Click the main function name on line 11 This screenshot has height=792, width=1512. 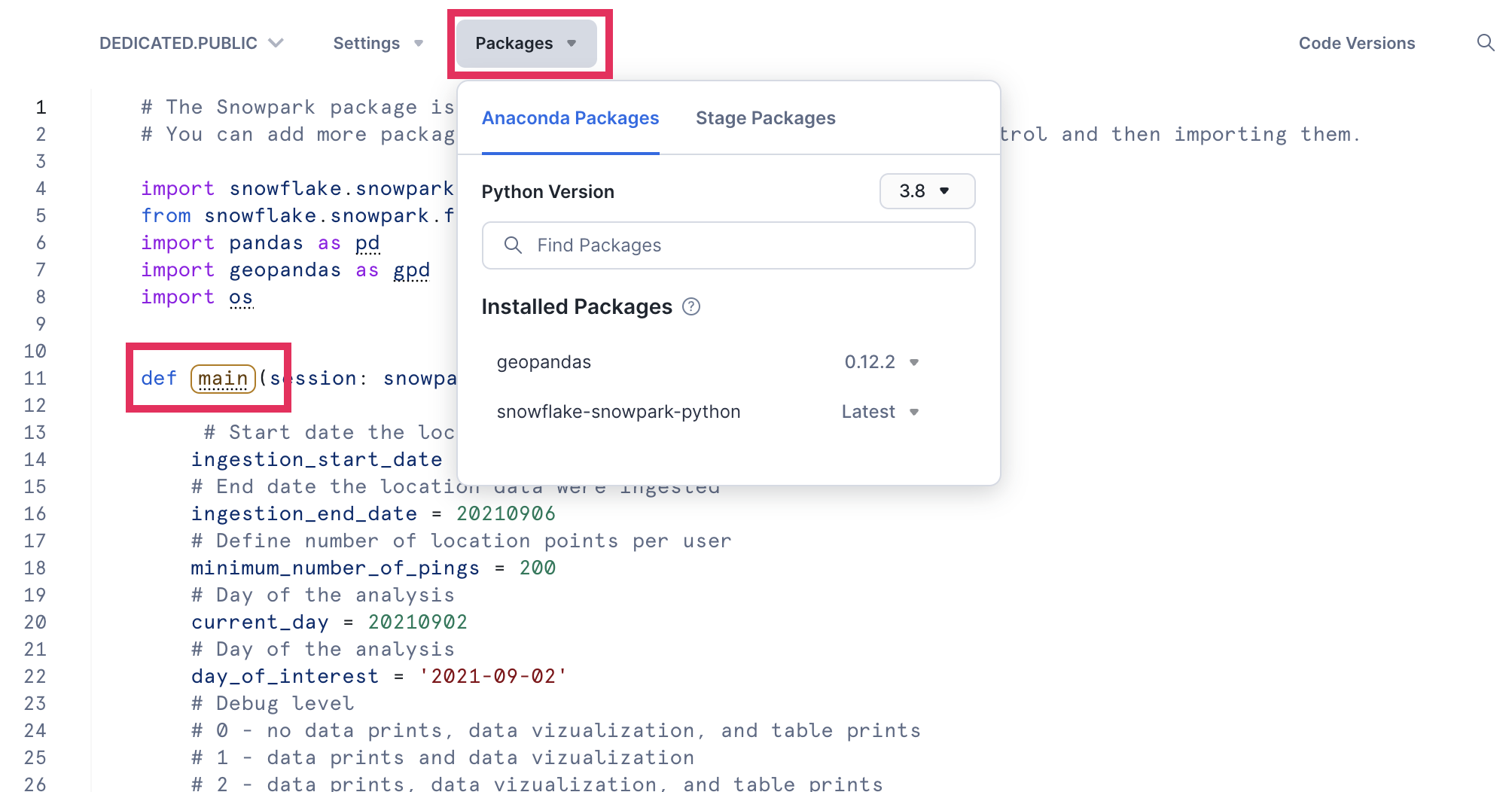tap(223, 379)
